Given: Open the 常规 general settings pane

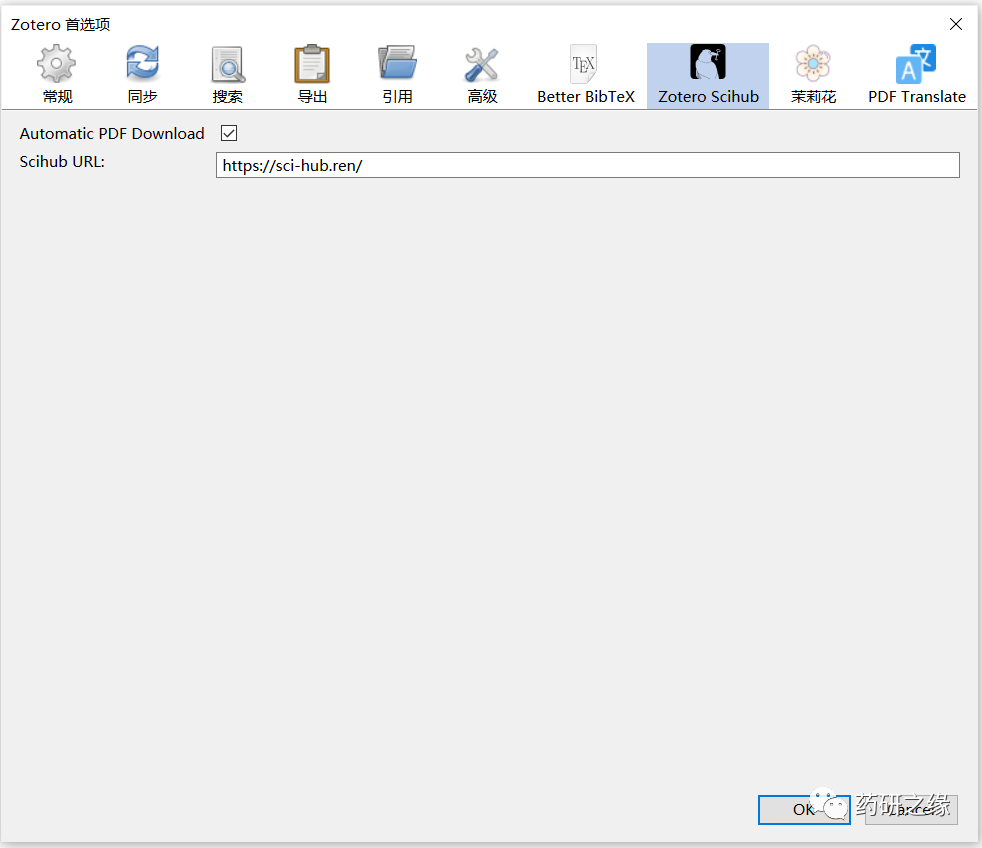Looking at the screenshot, I should (57, 75).
